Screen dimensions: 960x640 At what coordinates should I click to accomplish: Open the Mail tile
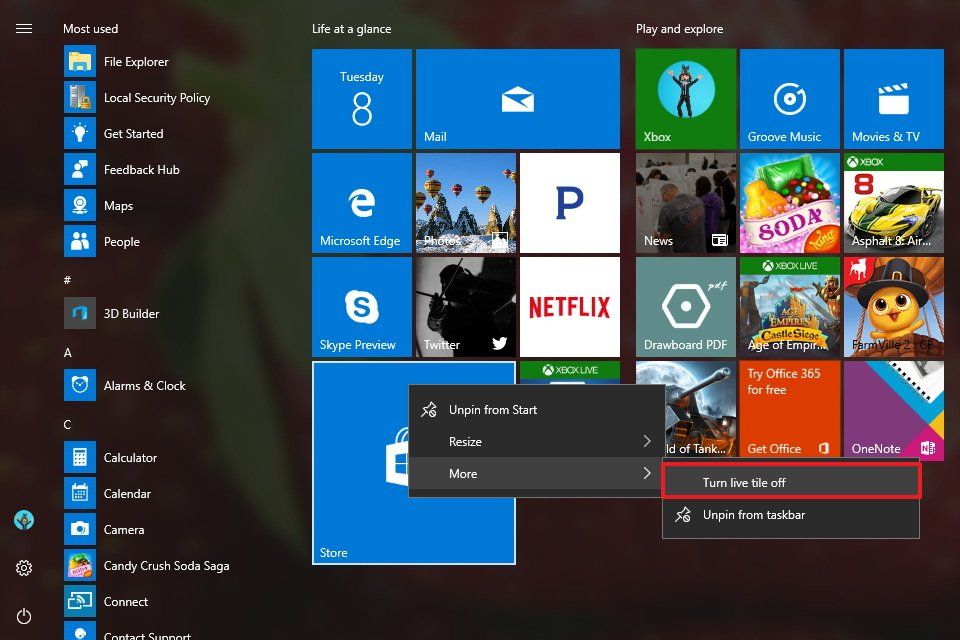click(517, 98)
